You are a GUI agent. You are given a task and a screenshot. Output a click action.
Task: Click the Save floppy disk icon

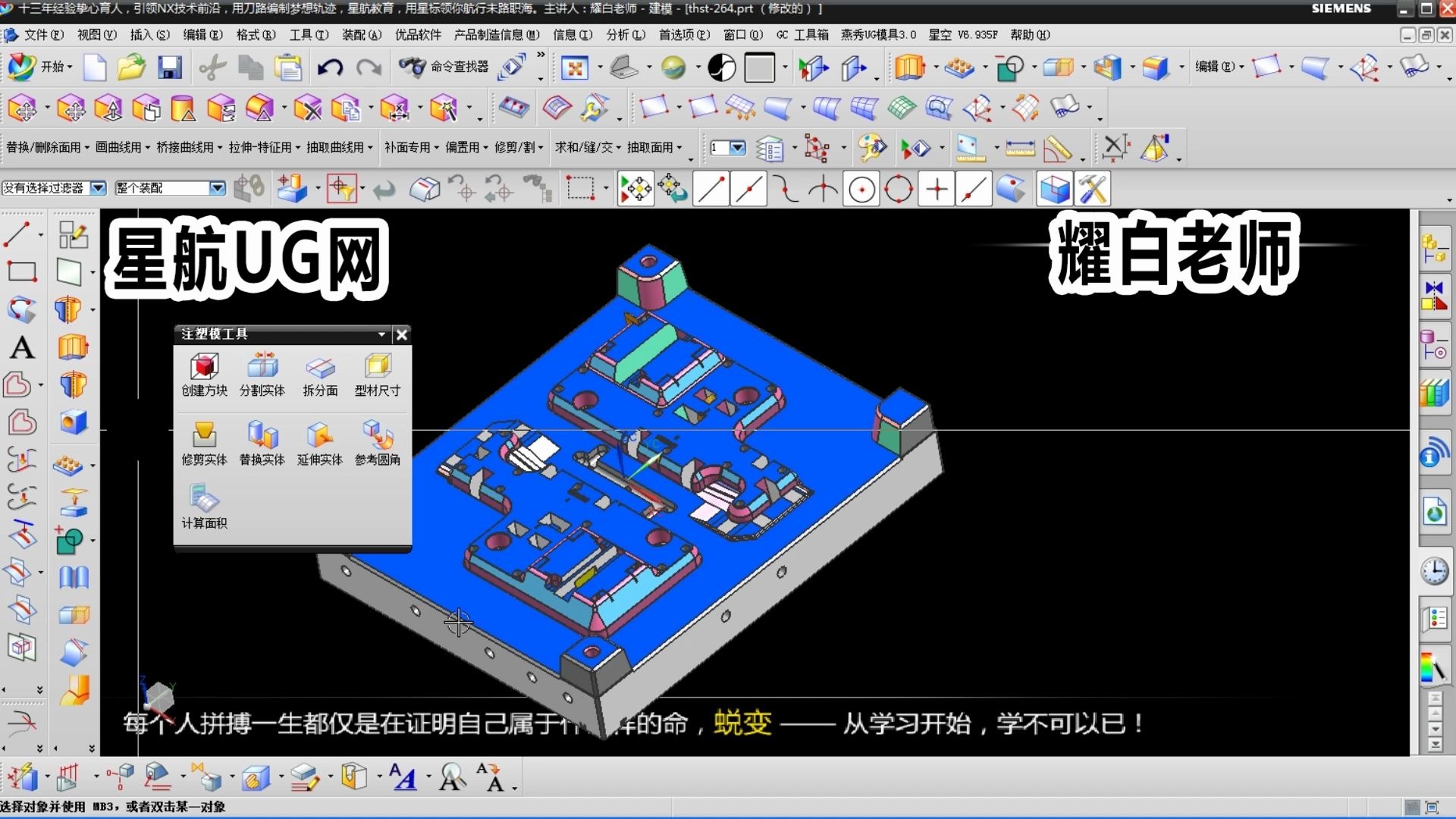click(170, 67)
